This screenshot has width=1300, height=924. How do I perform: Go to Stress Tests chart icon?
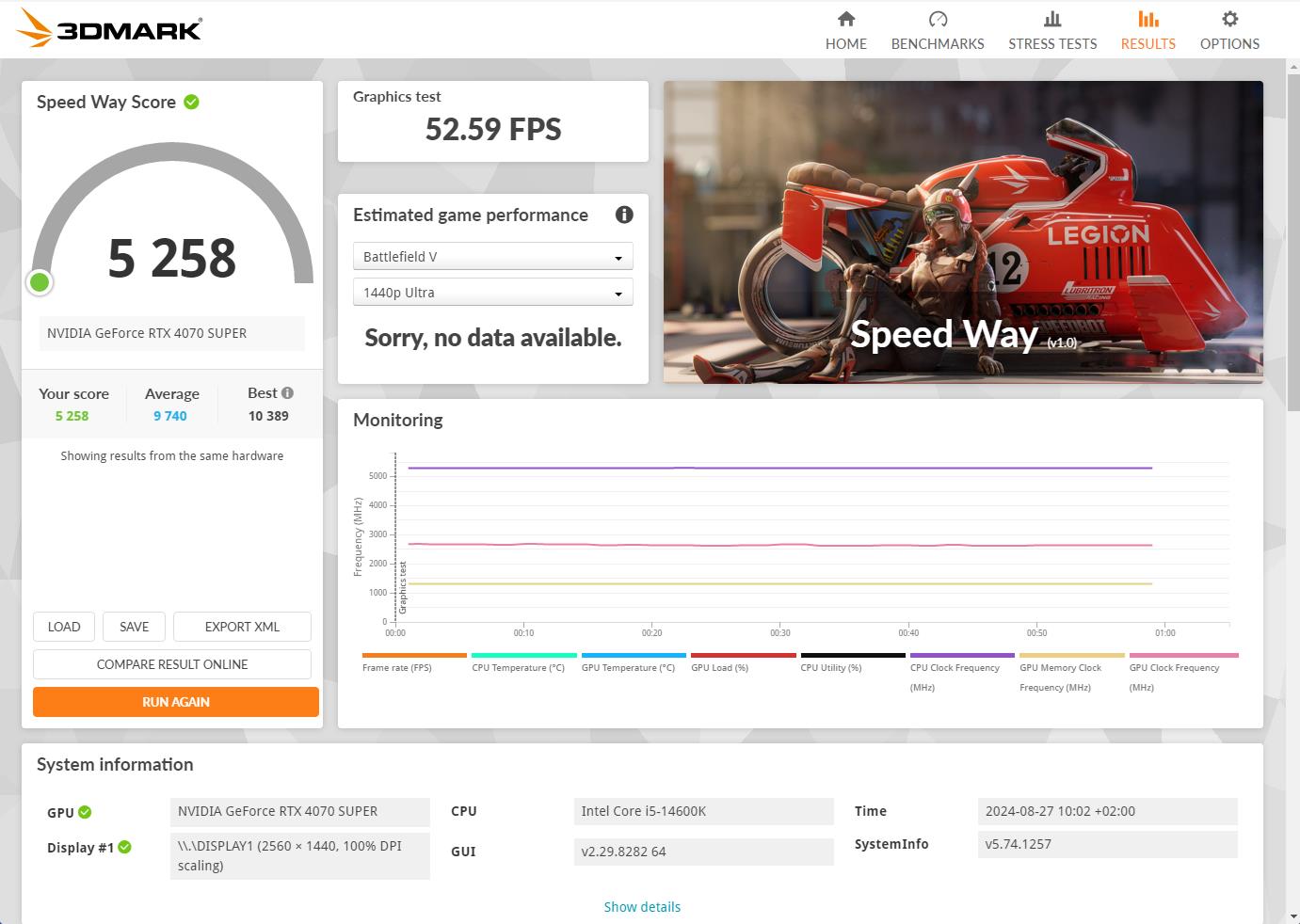point(1051,19)
